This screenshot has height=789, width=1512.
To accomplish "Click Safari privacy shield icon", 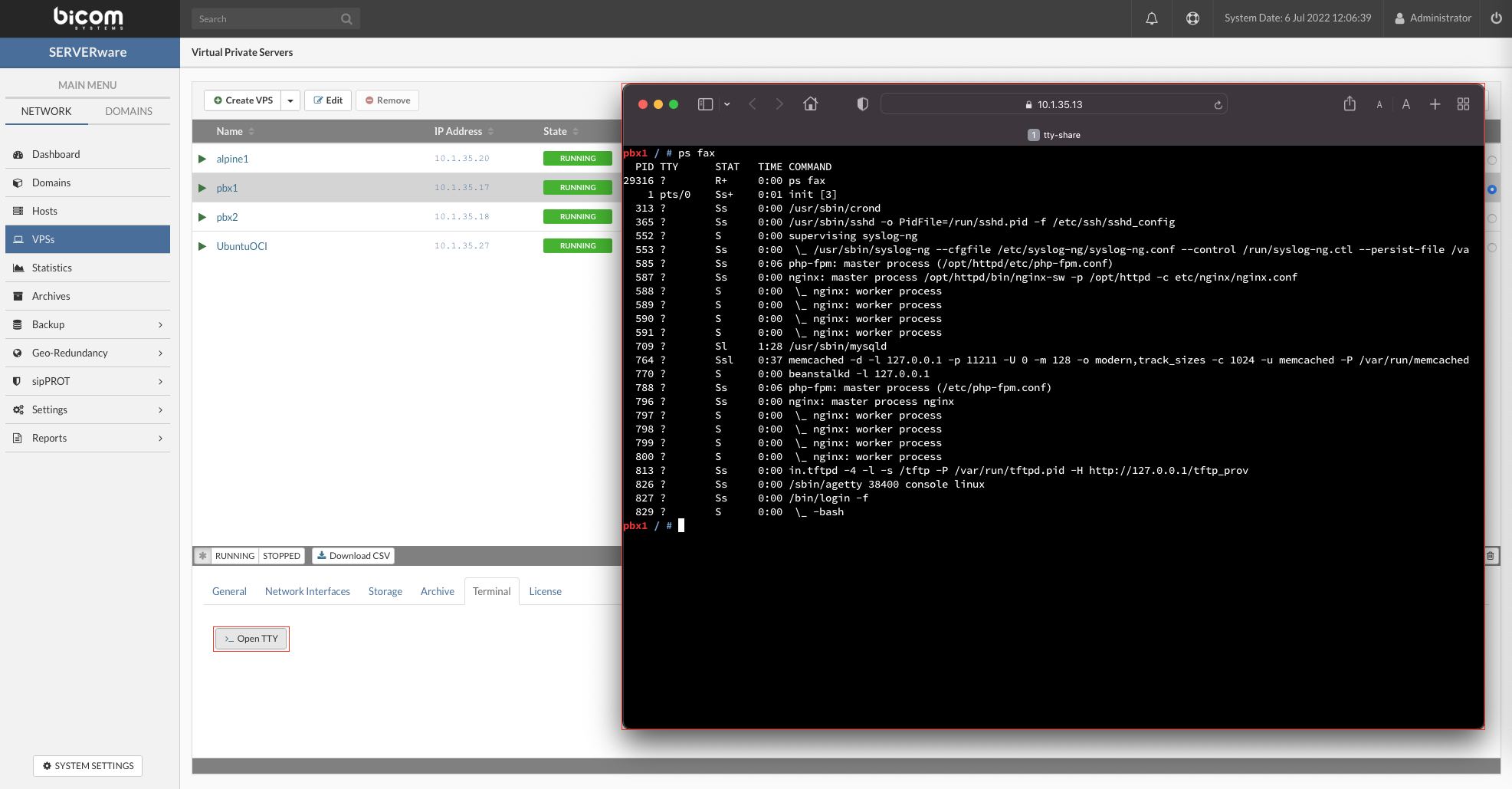I will point(862,104).
